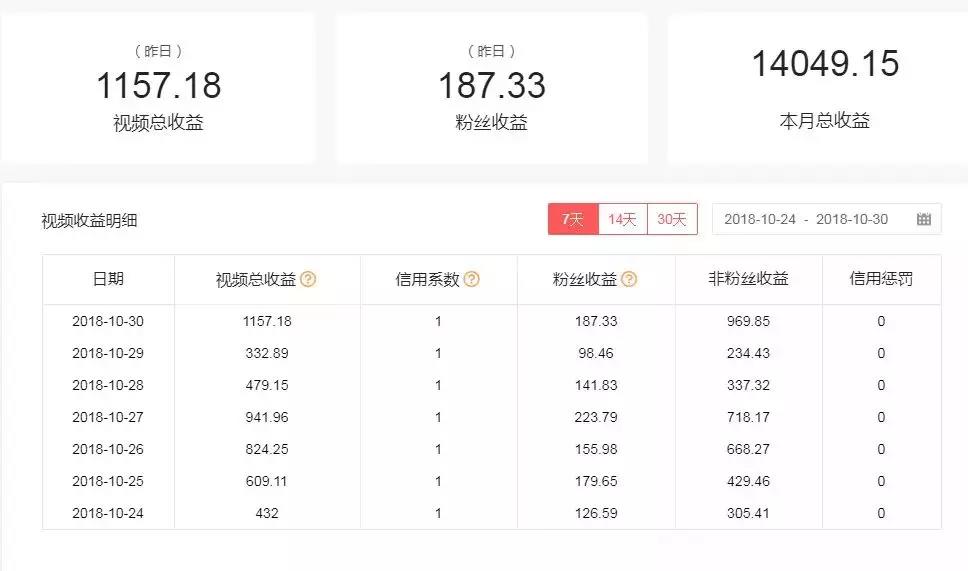Click the help icon beside 信用系数 header
Image resolution: width=968 pixels, height=571 pixels.
coord(471,280)
